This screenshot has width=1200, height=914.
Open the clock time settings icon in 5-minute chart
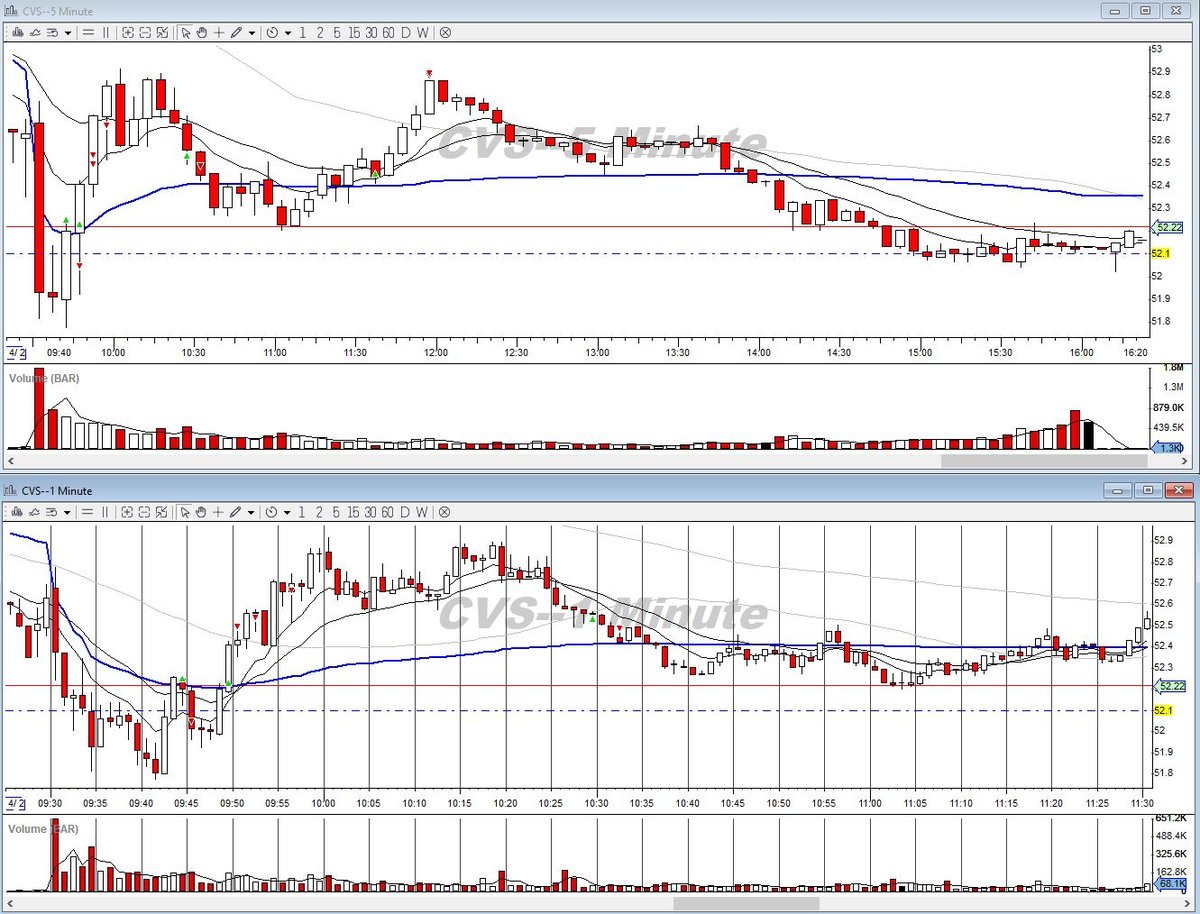[272, 32]
